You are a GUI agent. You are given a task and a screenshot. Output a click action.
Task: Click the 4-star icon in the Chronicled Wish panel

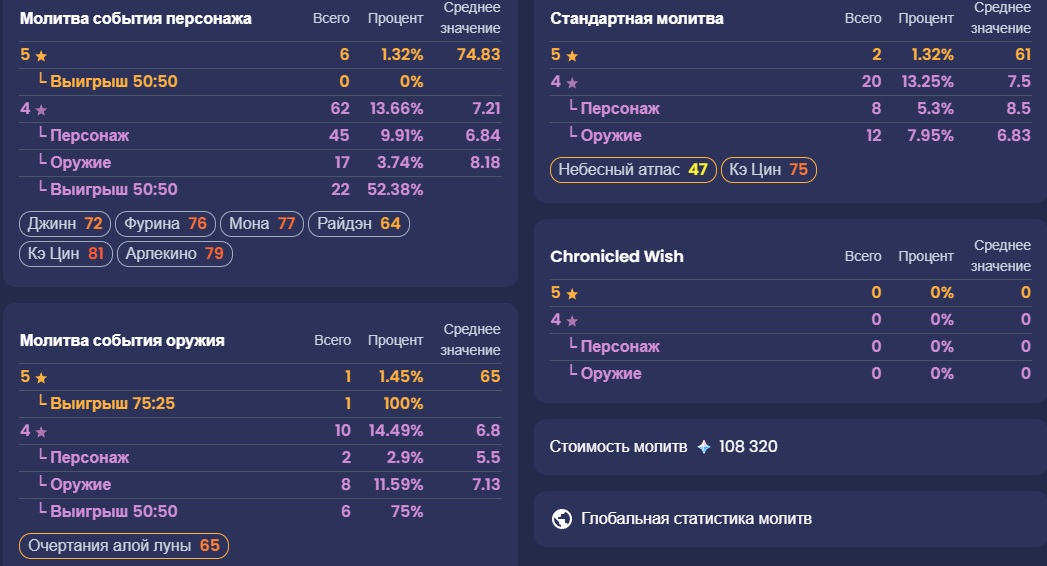pyautogui.click(x=572, y=321)
